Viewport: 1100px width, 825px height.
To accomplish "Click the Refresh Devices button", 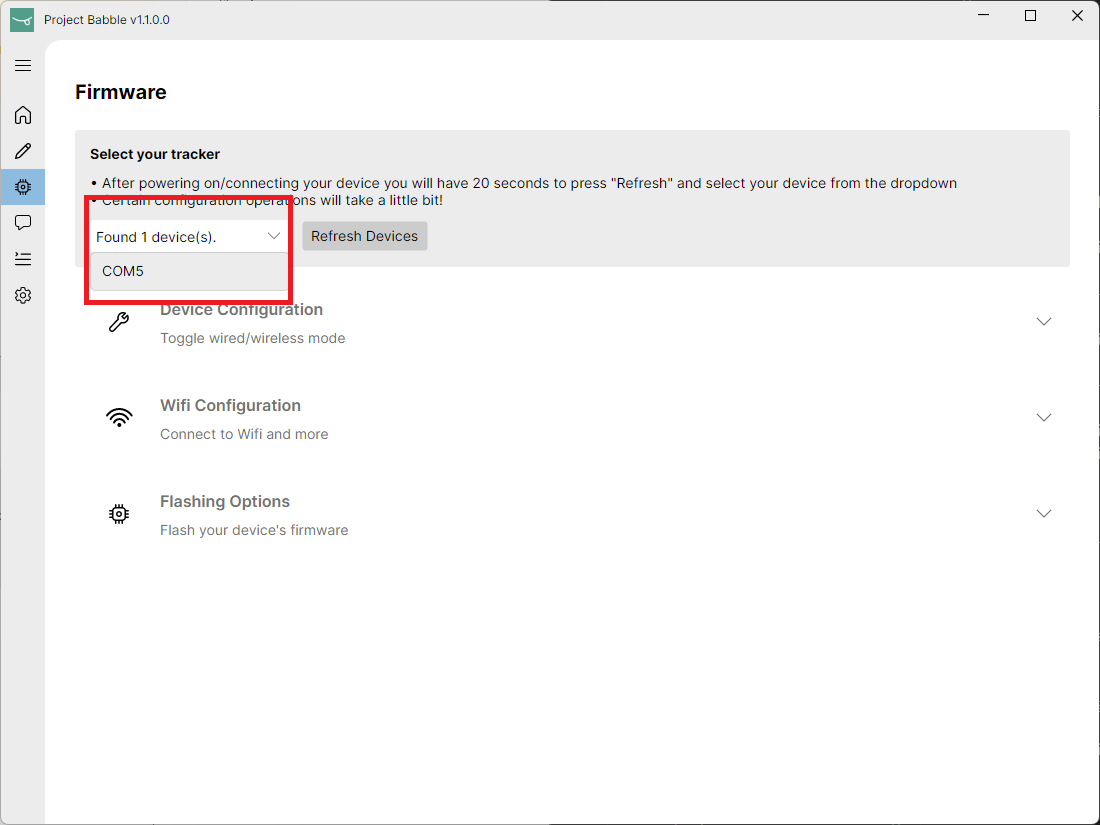I will click(365, 236).
